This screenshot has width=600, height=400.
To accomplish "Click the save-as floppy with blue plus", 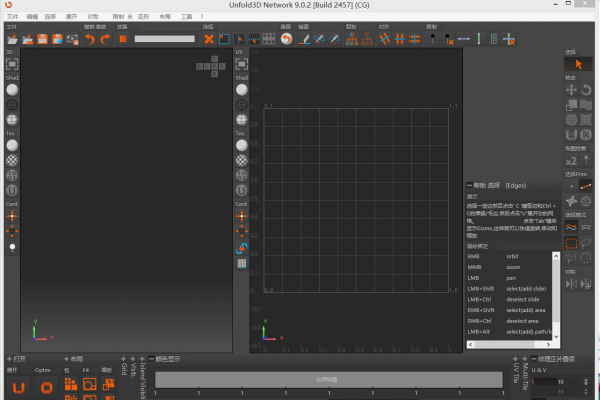I will pyautogui.click(x=57, y=39).
